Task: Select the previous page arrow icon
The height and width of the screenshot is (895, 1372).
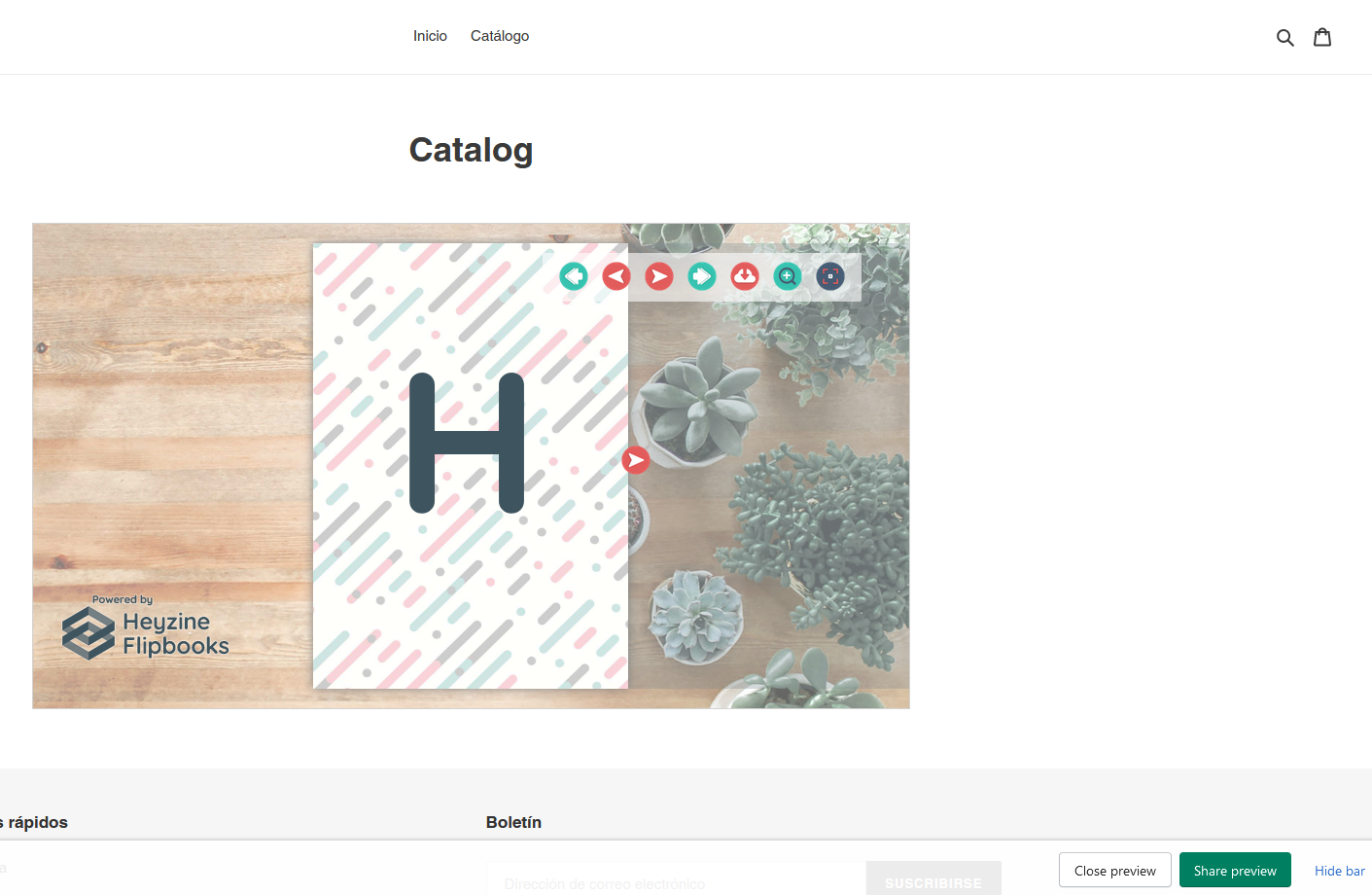Action: coord(616,276)
